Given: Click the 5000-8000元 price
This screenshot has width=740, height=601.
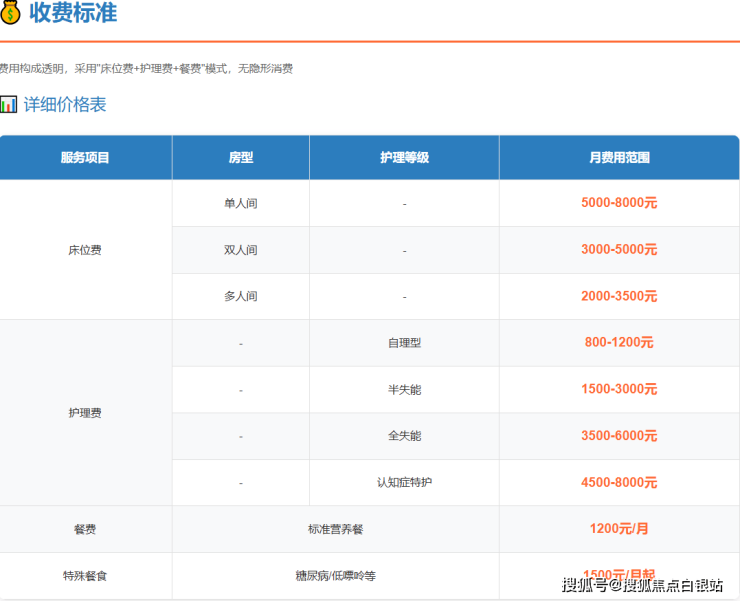Looking at the screenshot, I should click(x=619, y=203).
